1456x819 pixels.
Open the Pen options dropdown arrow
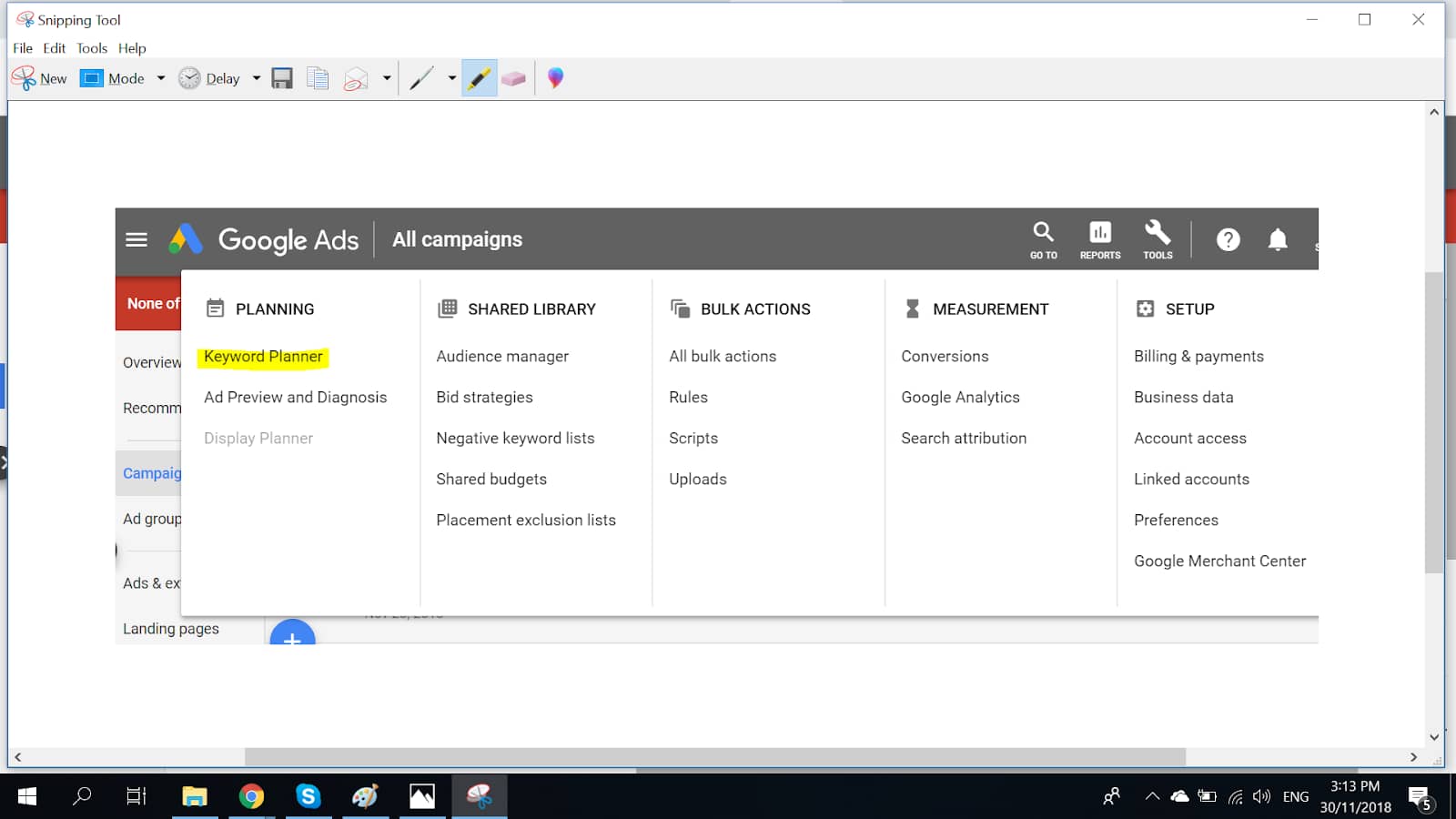pyautogui.click(x=451, y=78)
